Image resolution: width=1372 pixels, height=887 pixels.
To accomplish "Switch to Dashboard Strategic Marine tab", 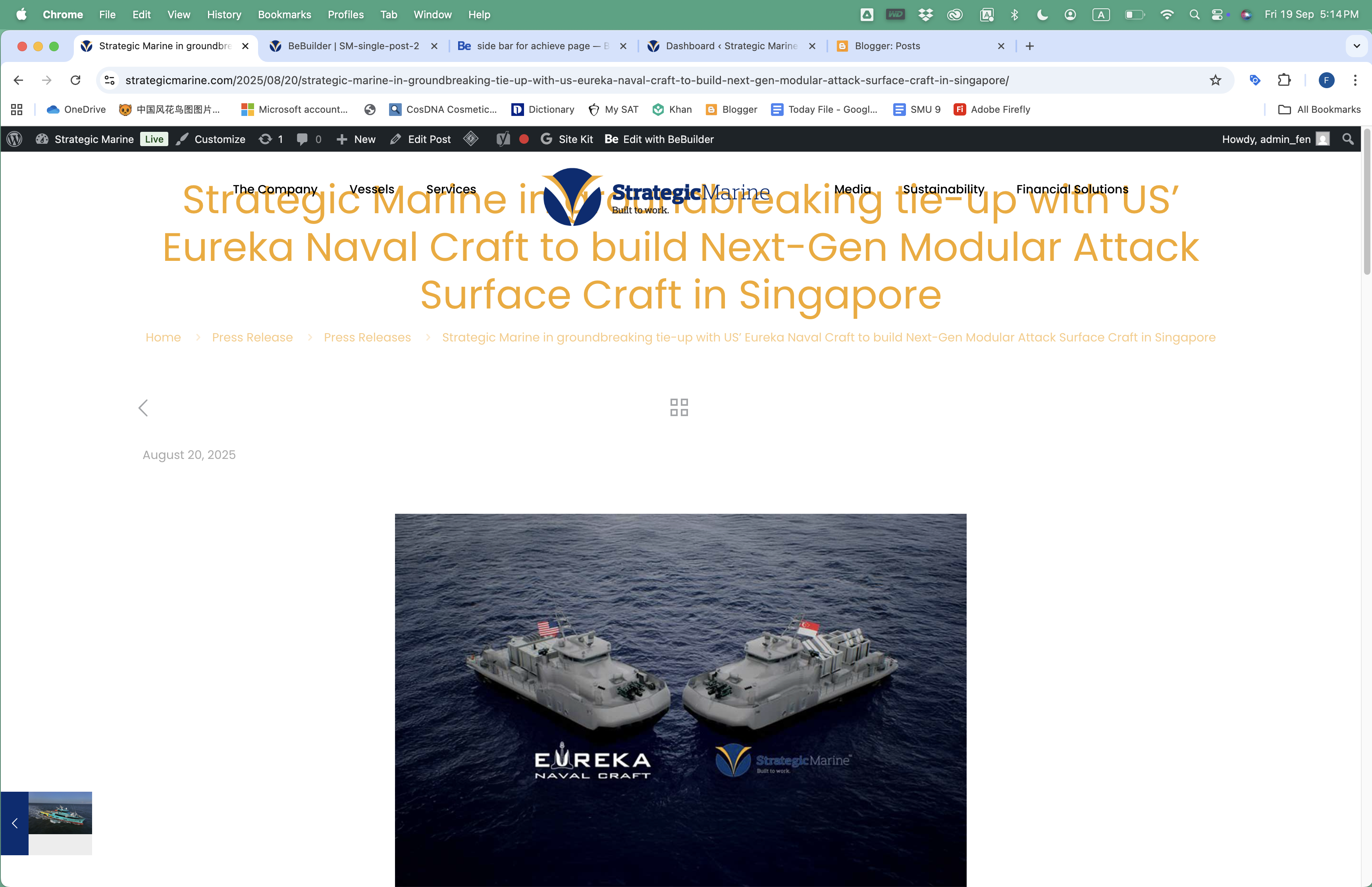I will pos(731,46).
